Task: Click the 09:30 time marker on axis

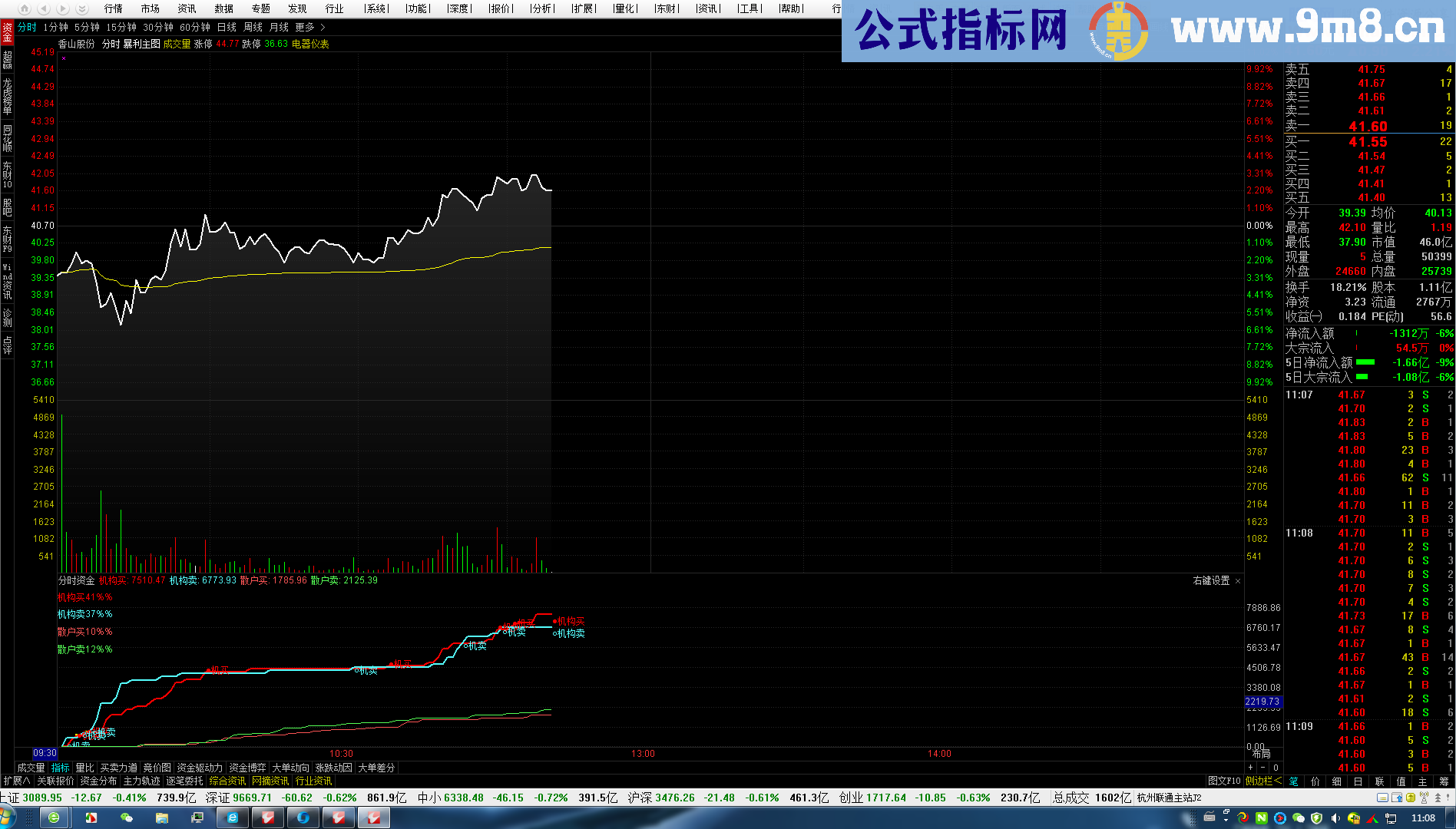Action: coord(45,753)
